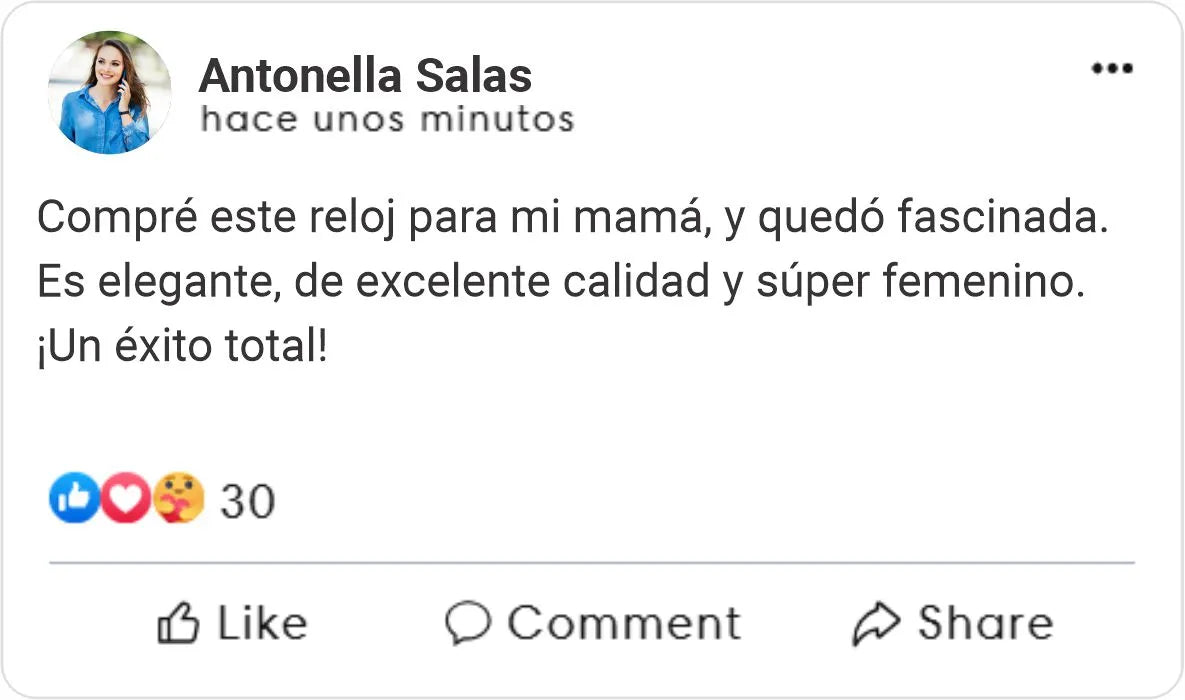Viewport: 1185px width, 700px height.
Task: Click the "hace unos minutos" timestamp
Action: pos(387,119)
